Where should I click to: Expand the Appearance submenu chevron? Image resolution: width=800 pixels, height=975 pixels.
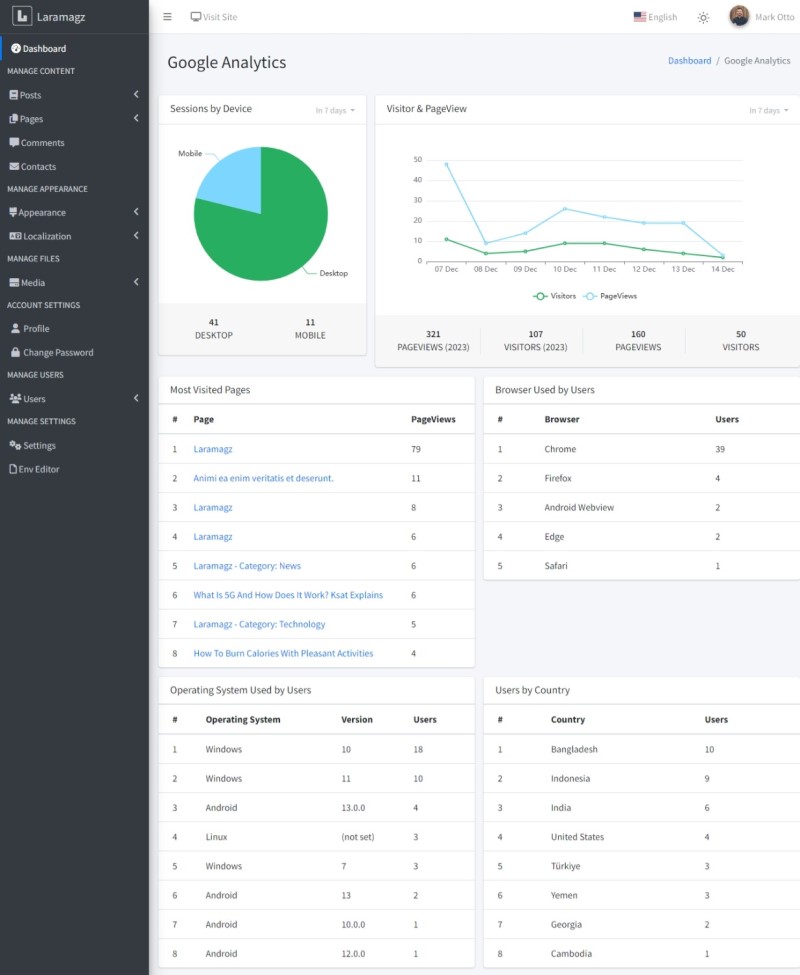click(136, 211)
